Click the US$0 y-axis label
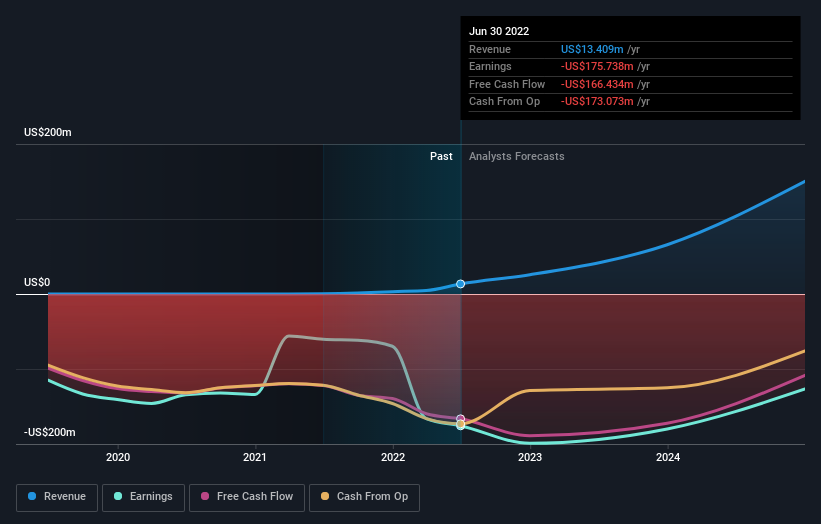 click(x=37, y=283)
